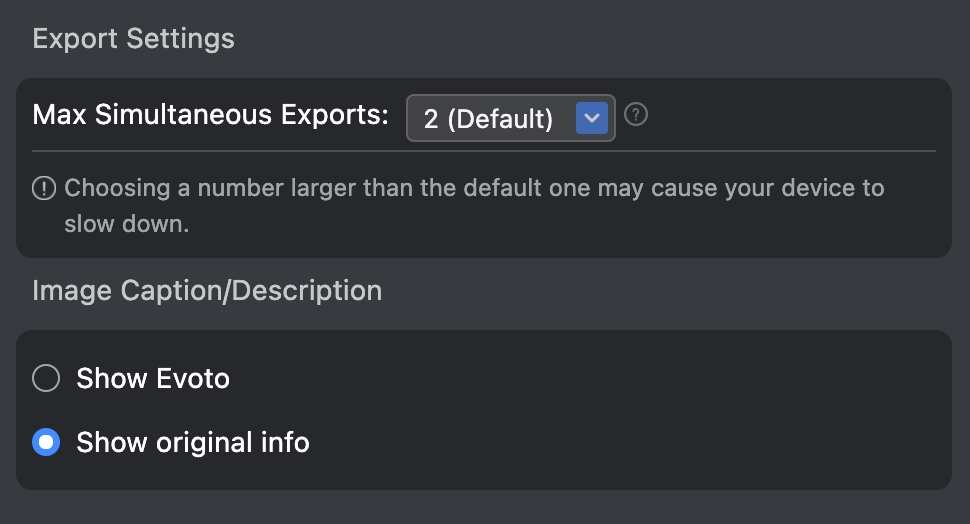Select the Show original info radio button

(x=46, y=442)
